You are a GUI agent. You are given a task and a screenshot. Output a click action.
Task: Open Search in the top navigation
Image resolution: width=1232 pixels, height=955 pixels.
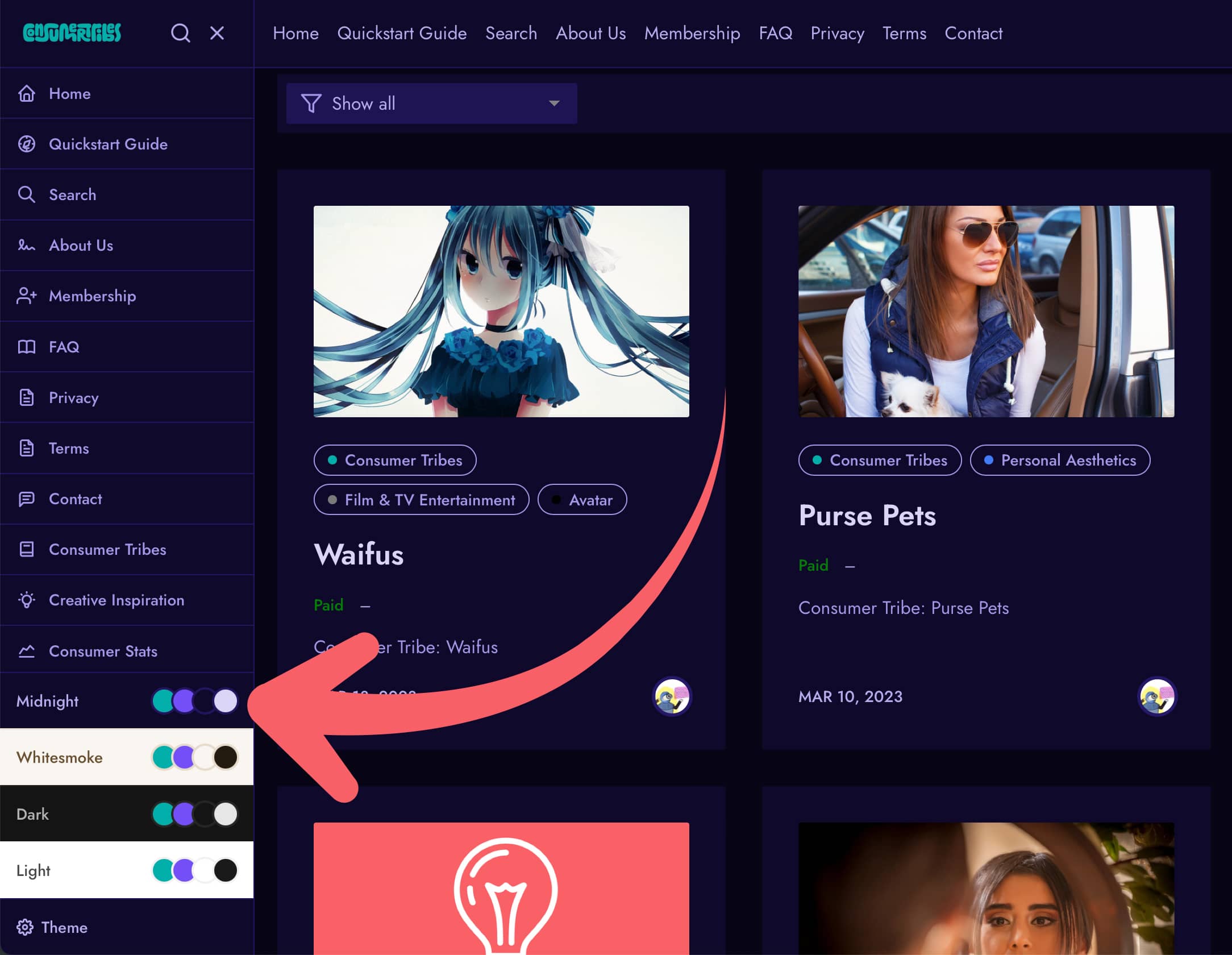511,33
